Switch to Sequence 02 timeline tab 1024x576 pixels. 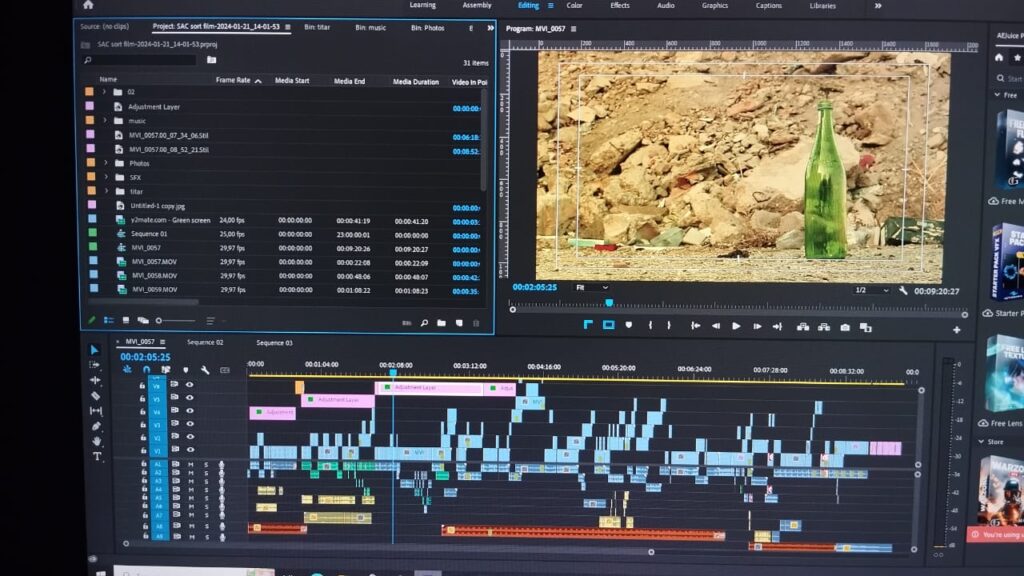pyautogui.click(x=205, y=342)
